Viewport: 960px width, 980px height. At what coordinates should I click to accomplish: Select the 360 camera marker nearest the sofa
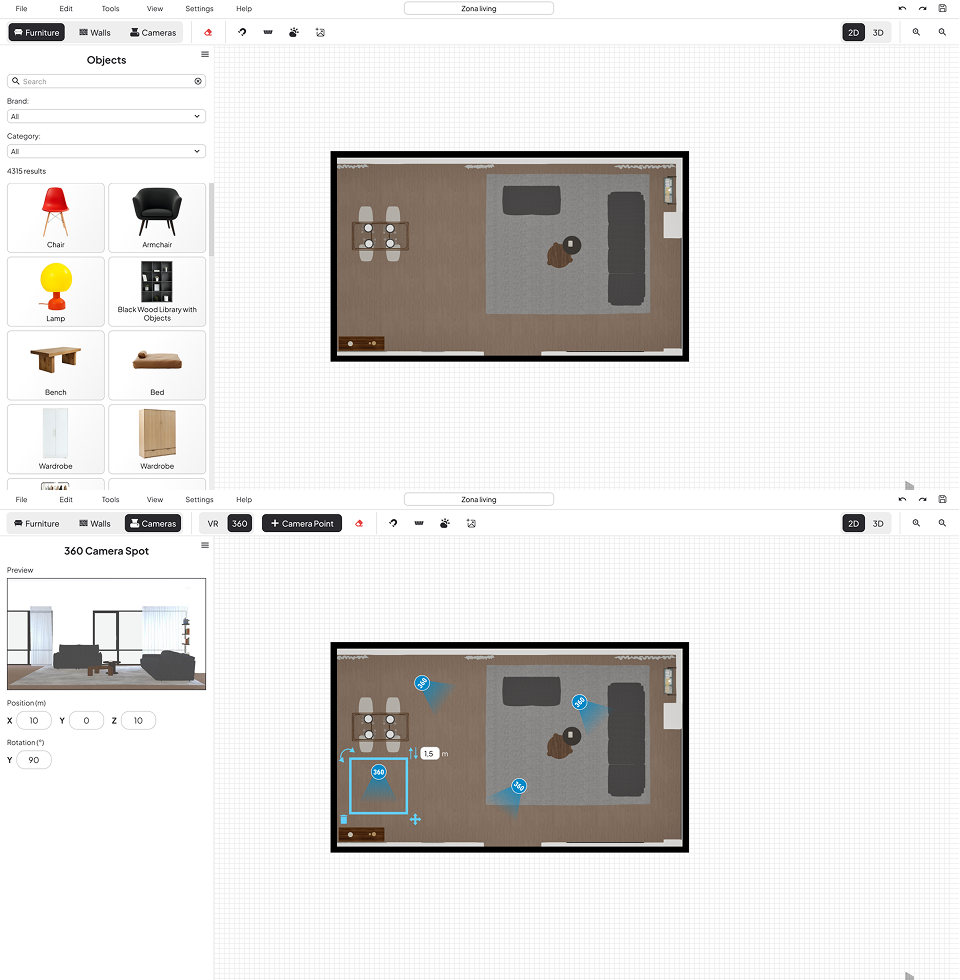pyautogui.click(x=580, y=703)
